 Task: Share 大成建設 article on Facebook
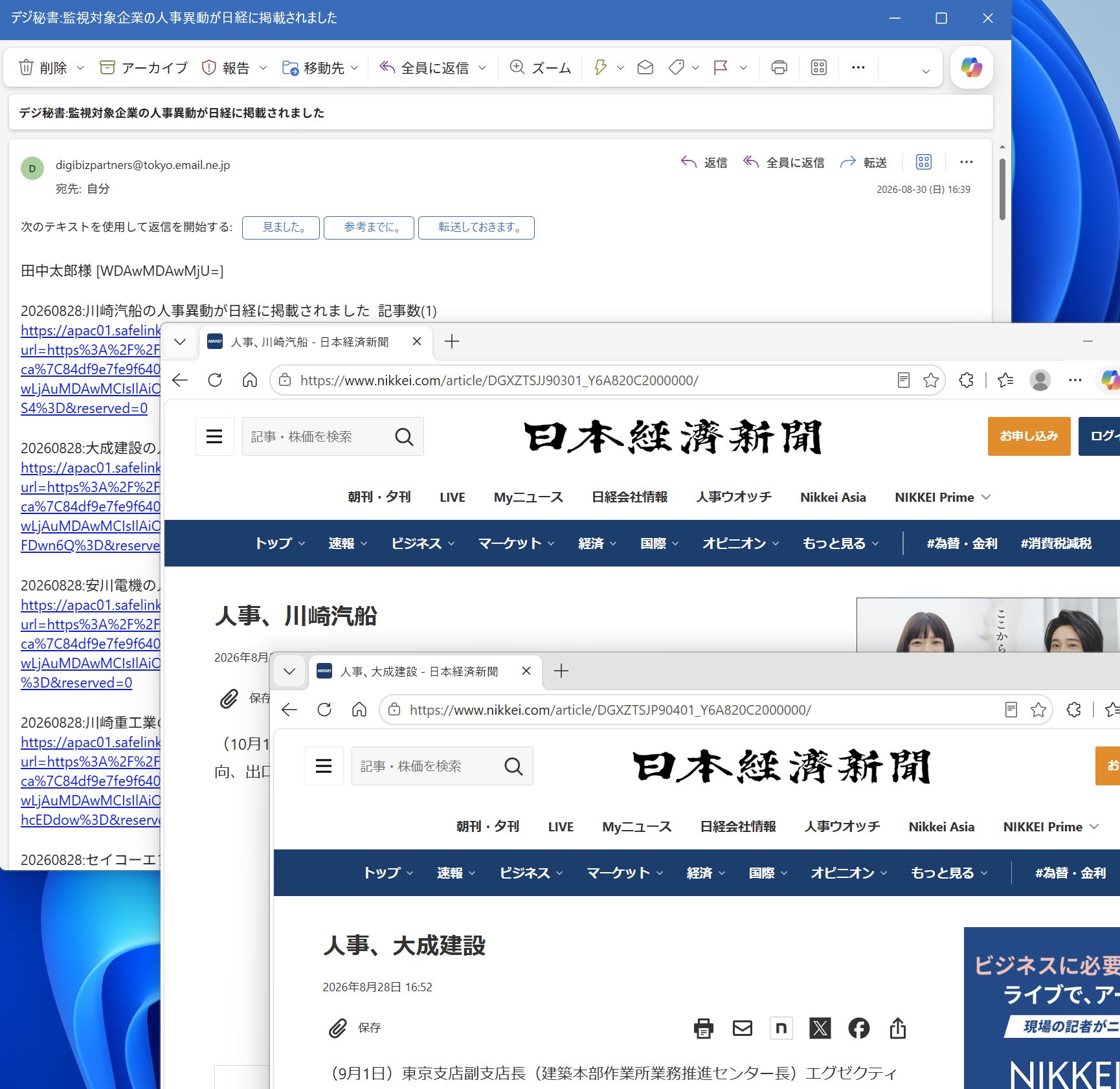[859, 1027]
